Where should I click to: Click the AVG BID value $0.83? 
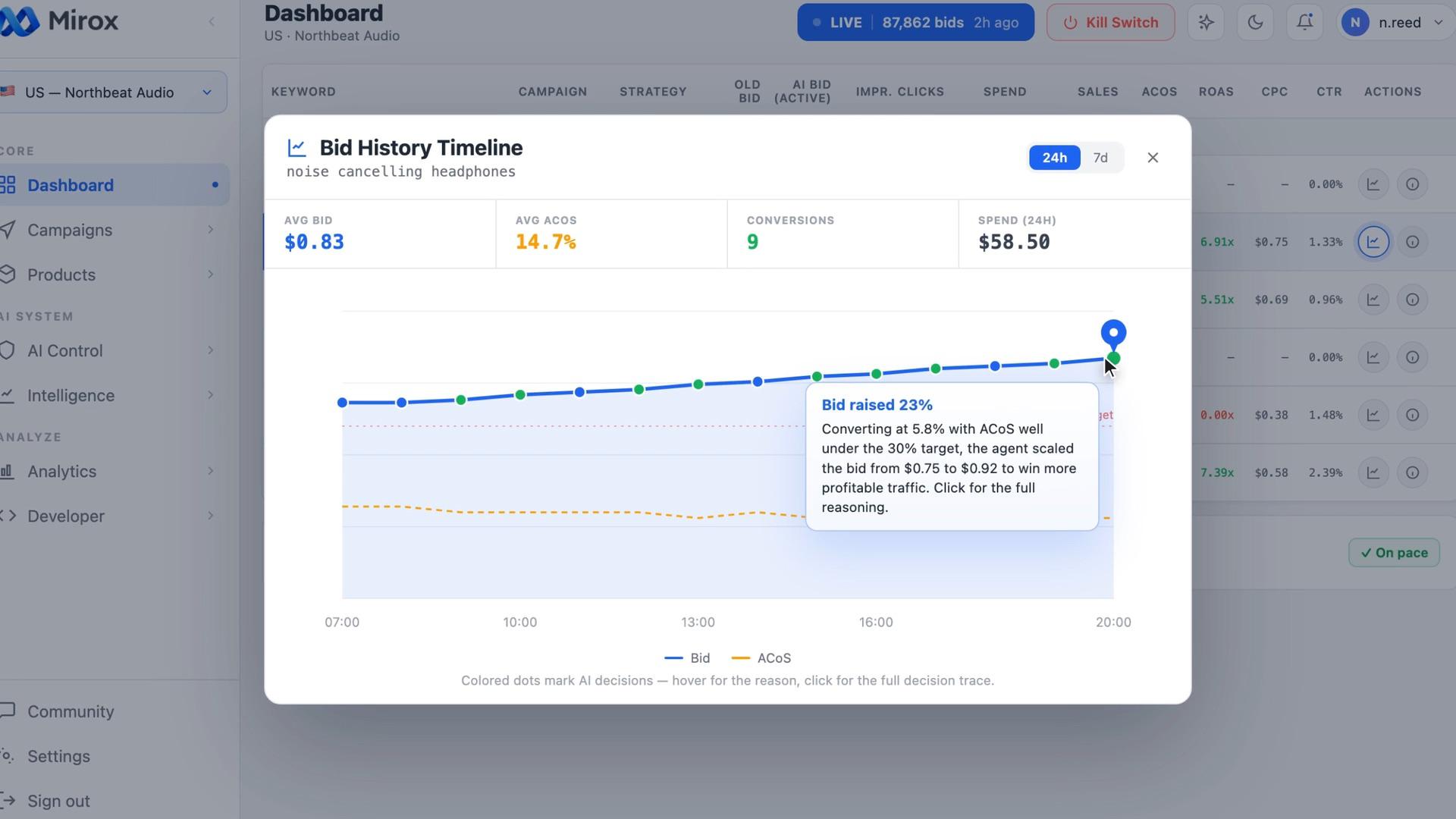314,242
